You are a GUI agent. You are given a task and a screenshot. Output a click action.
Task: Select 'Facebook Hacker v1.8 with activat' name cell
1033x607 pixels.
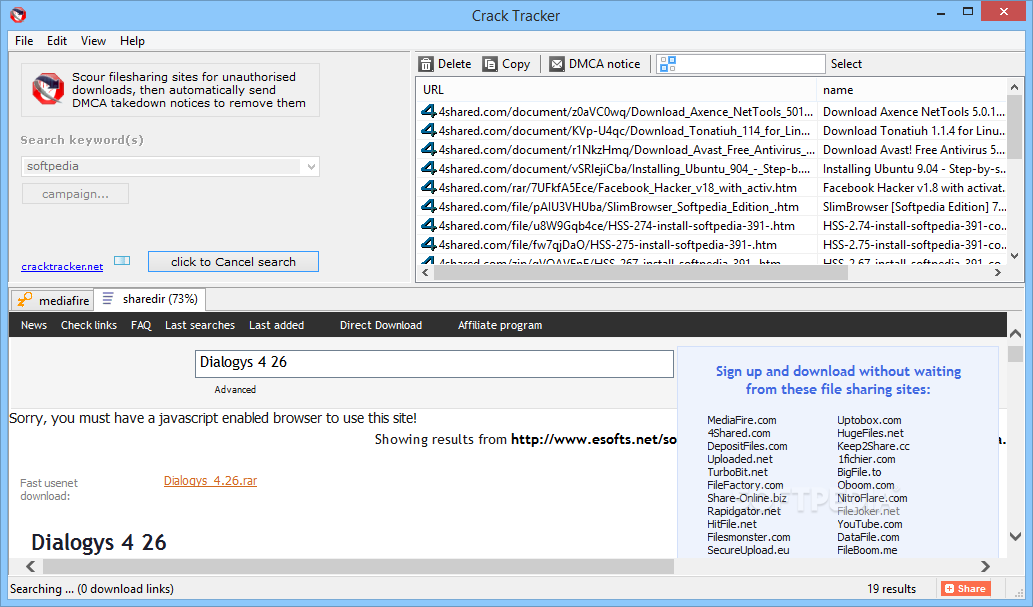pyautogui.click(x=913, y=187)
